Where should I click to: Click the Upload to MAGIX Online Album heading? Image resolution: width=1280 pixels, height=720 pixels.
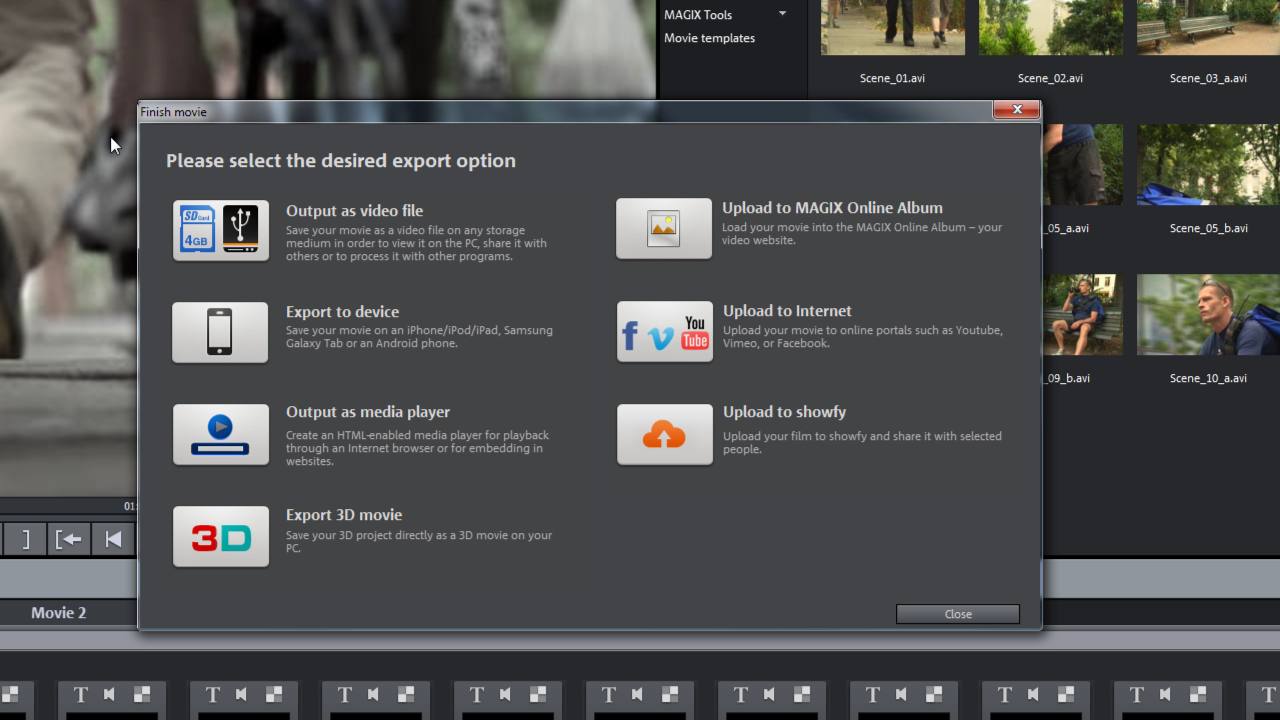(832, 208)
